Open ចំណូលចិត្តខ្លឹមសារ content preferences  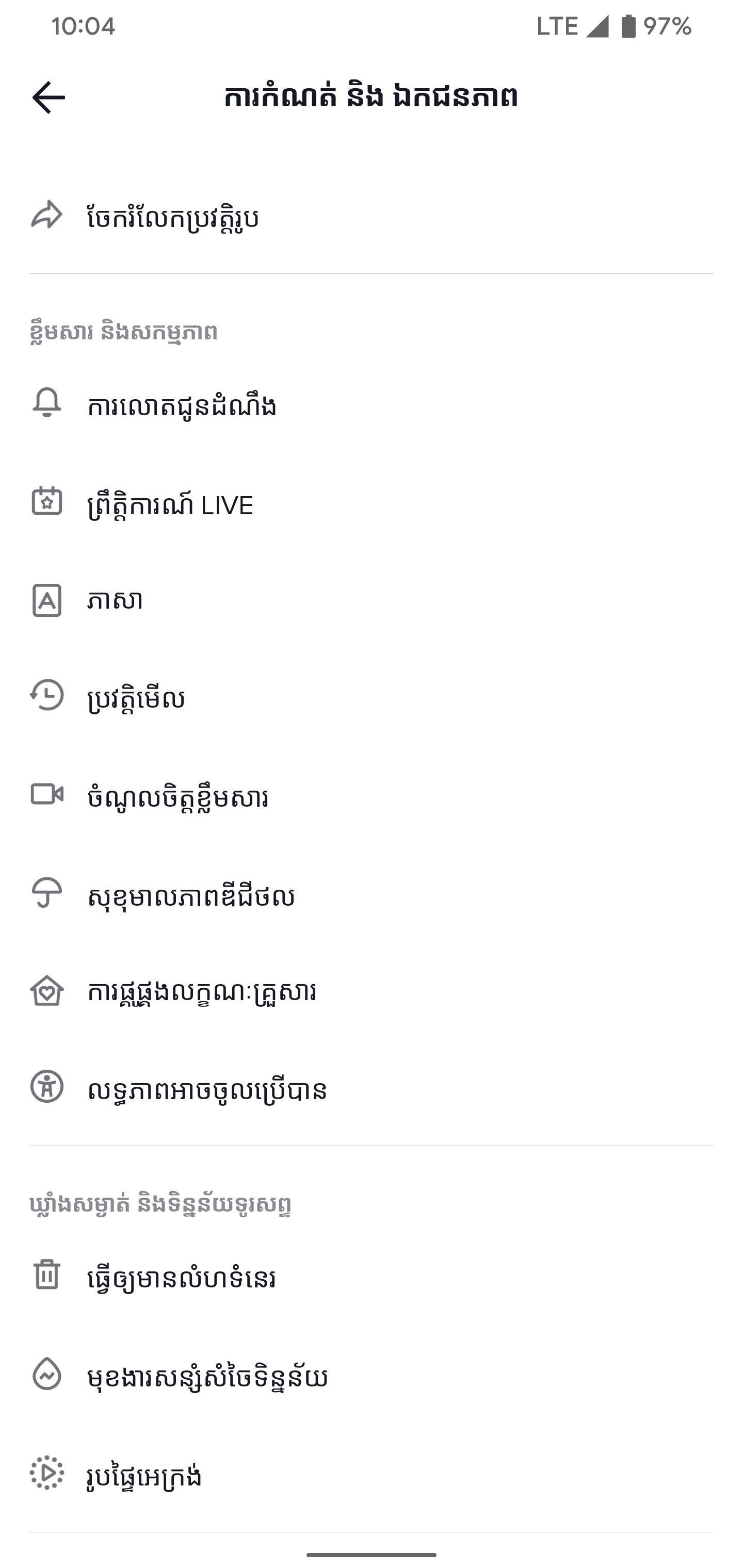point(372,796)
